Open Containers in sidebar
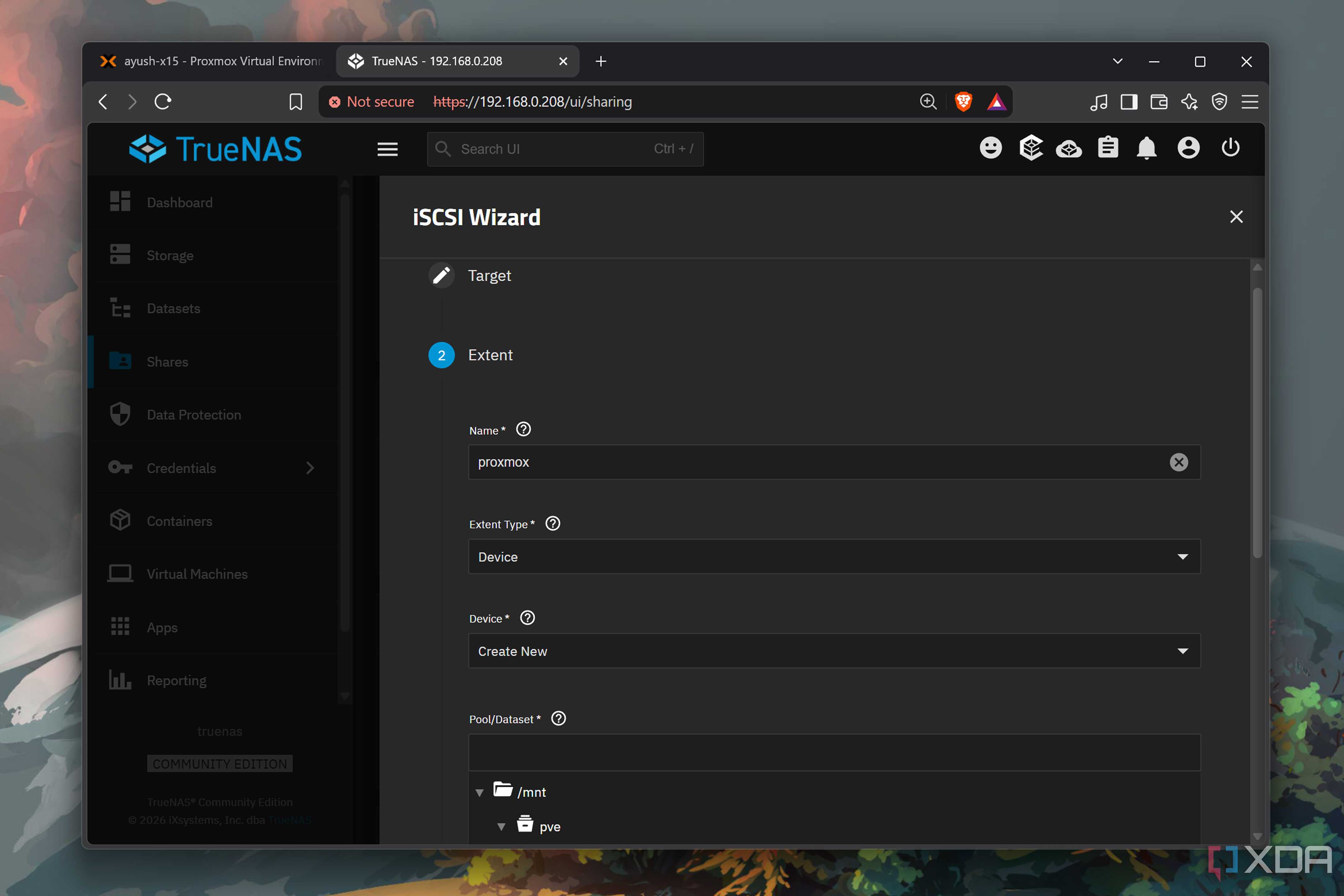 [x=212, y=521]
